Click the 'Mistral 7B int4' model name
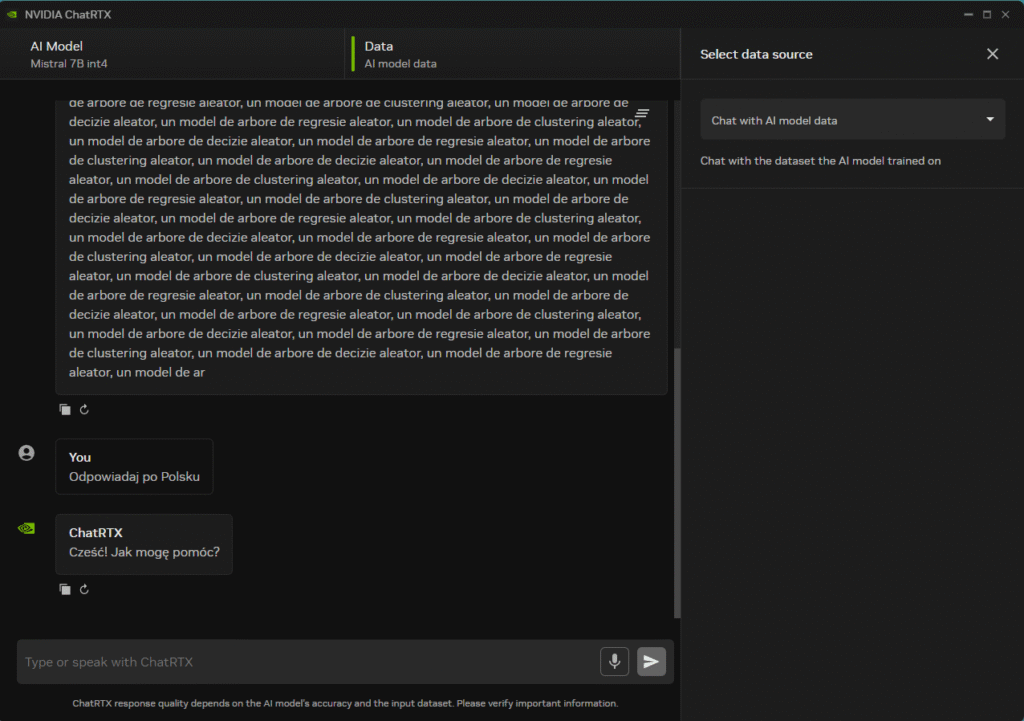The width and height of the screenshot is (1024, 721). (x=69, y=64)
